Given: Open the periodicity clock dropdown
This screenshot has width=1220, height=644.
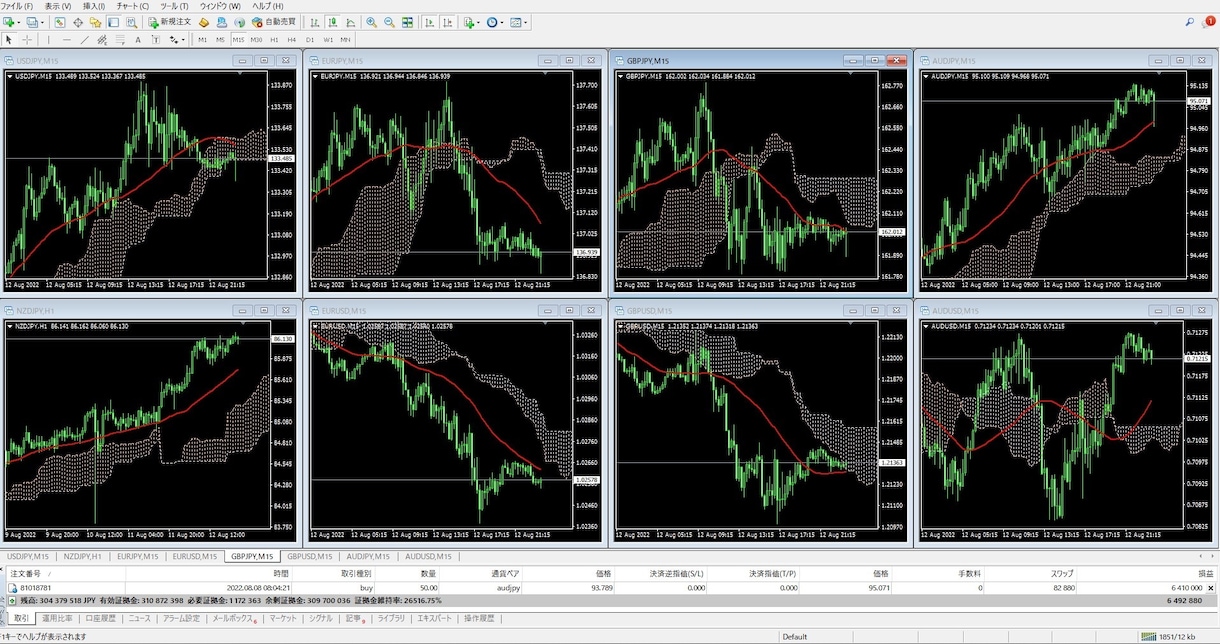Looking at the screenshot, I should click(503, 21).
